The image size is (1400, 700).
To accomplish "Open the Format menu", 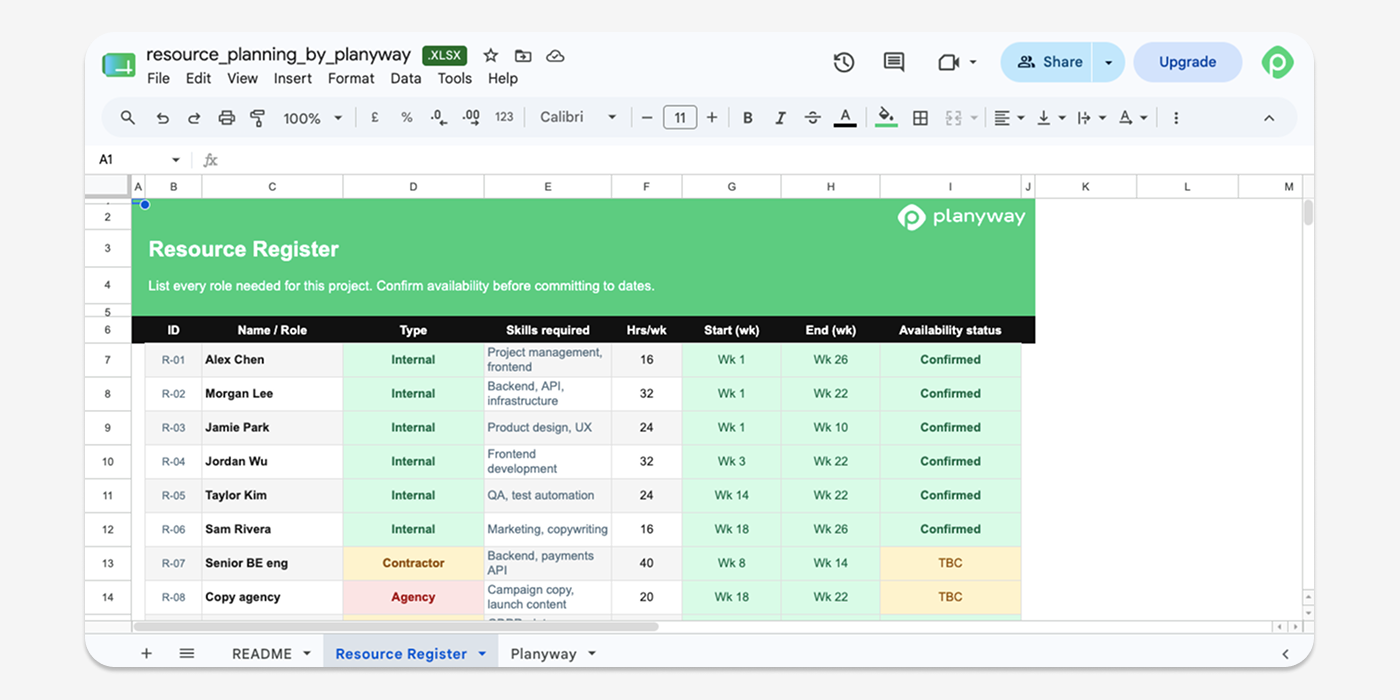I will 351,78.
